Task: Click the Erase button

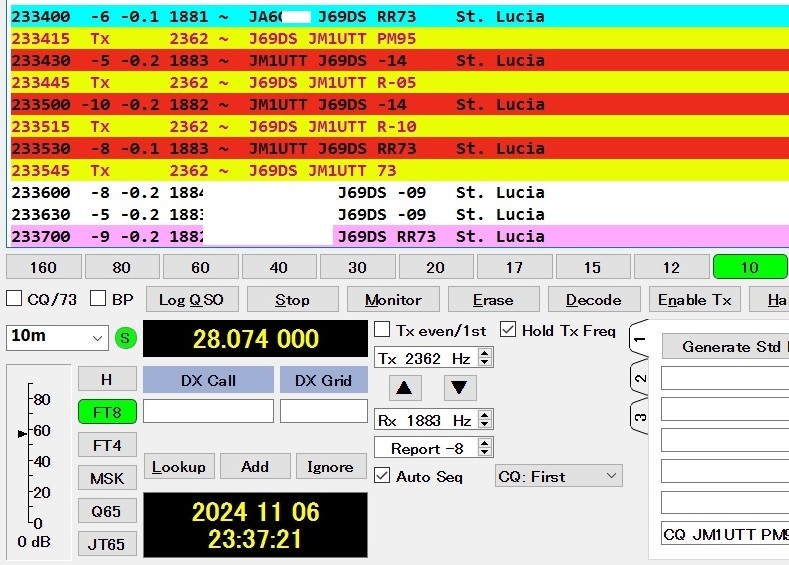Action: point(494,300)
